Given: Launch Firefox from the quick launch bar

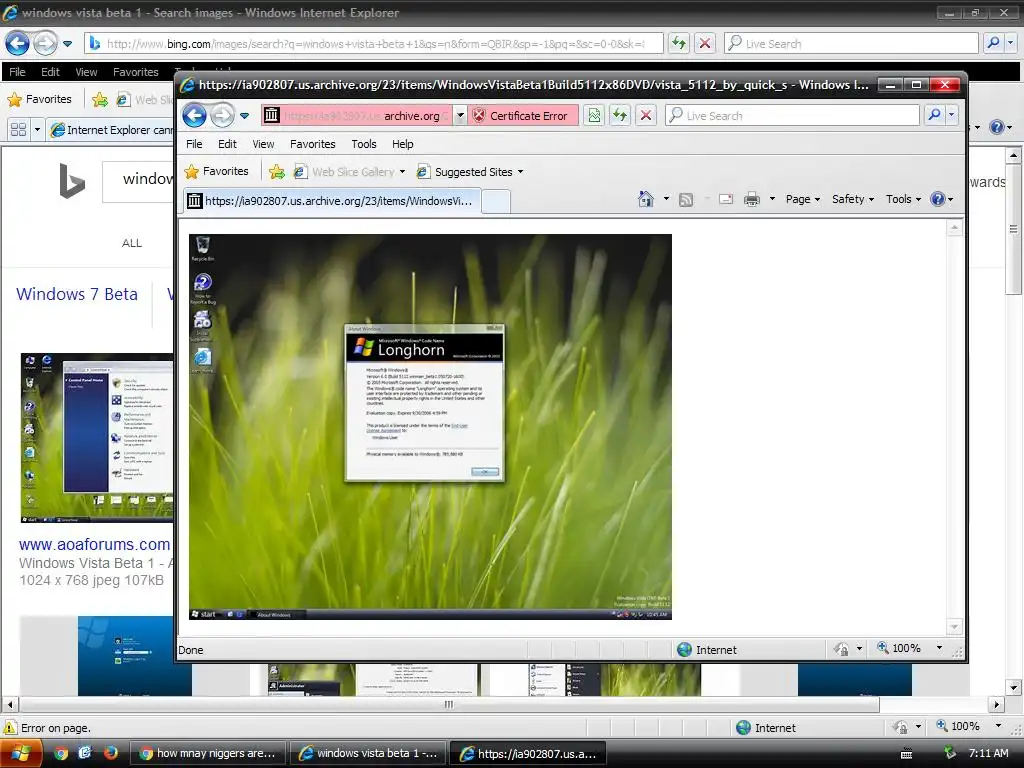Looking at the screenshot, I should click(110, 754).
